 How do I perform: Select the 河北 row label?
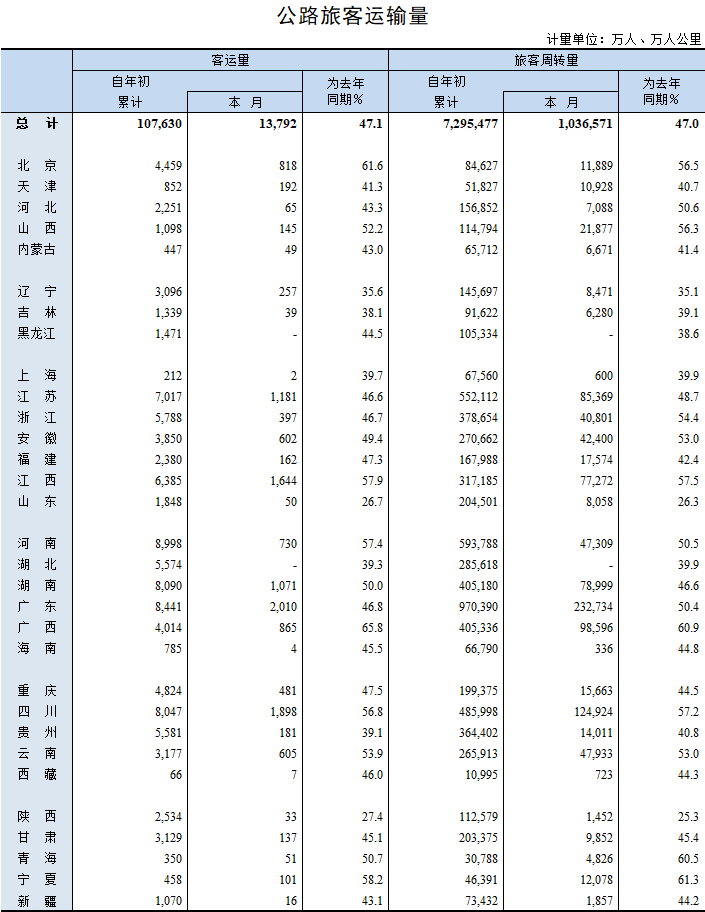[x=37, y=207]
